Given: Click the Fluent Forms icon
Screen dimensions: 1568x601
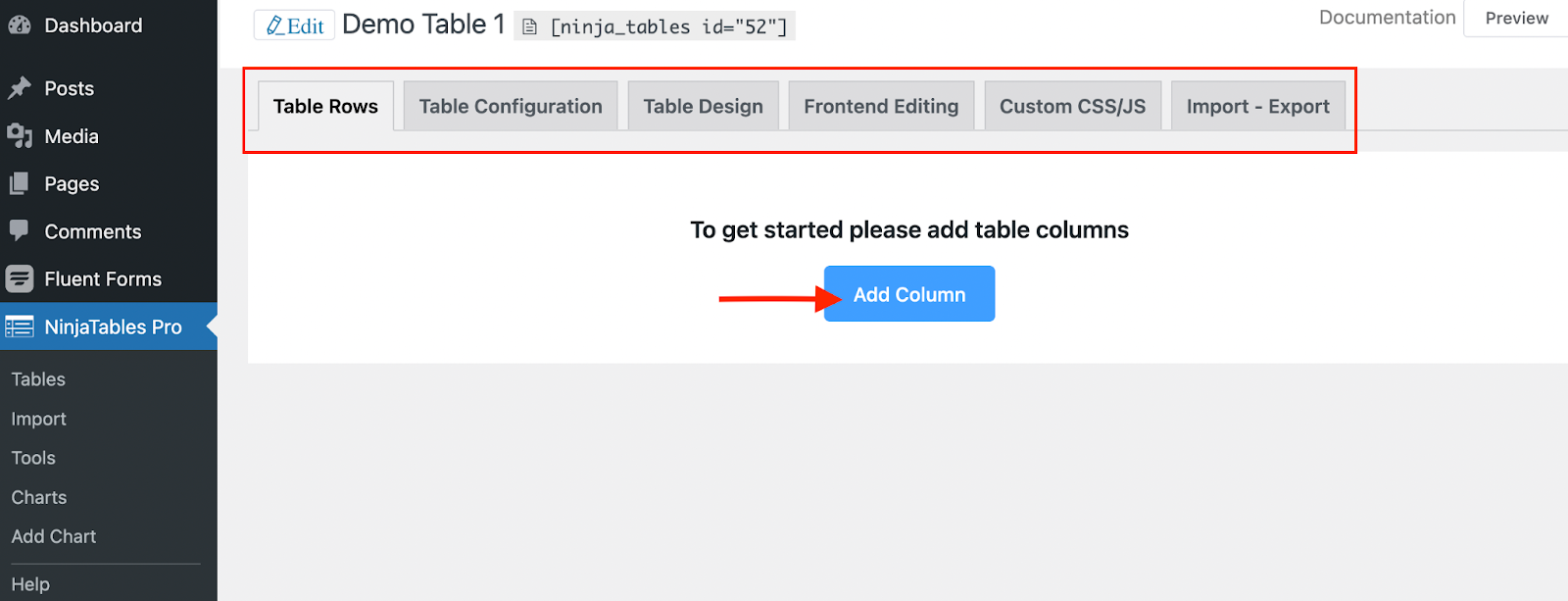Looking at the screenshot, I should click(x=20, y=279).
